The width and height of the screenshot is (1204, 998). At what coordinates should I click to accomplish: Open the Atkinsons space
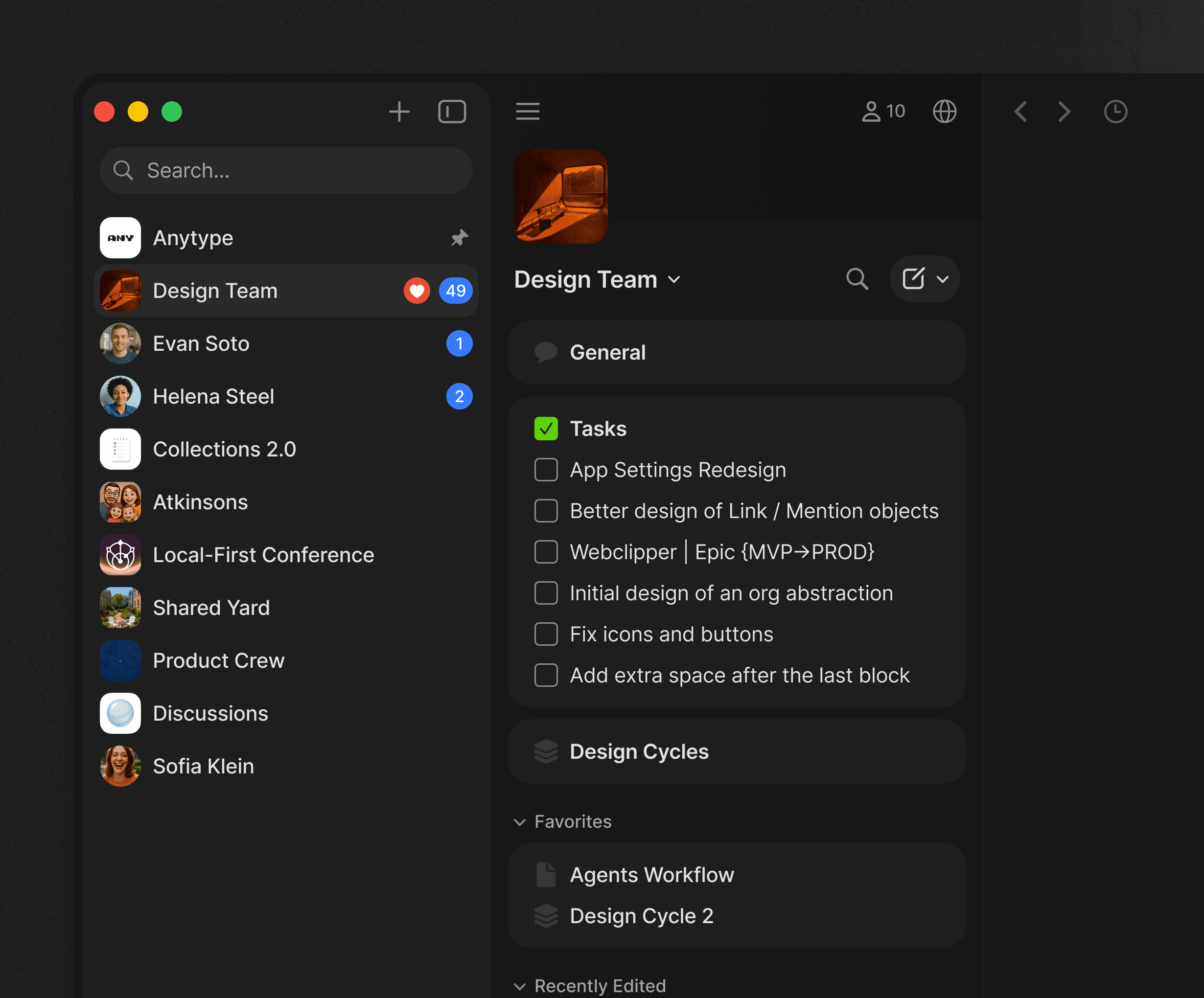tap(286, 501)
